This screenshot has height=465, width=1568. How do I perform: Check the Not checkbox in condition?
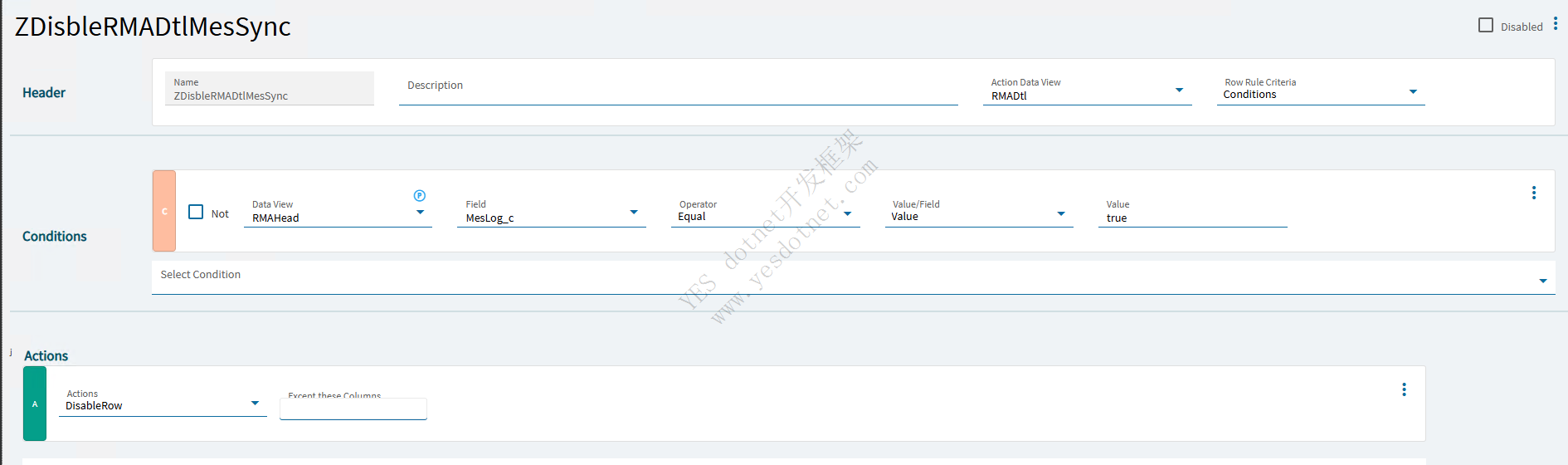coord(196,213)
